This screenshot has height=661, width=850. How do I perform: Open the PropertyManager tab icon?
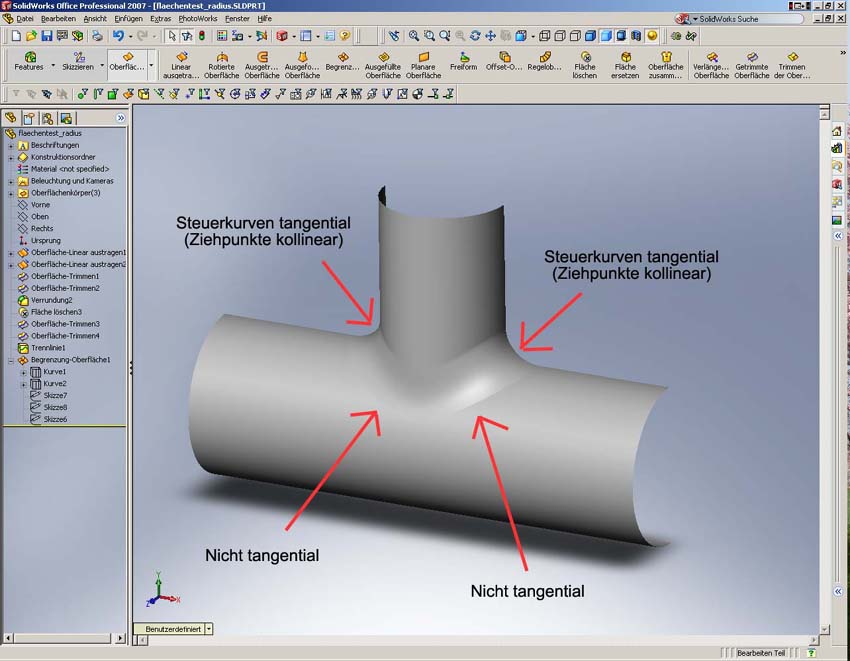(29, 118)
